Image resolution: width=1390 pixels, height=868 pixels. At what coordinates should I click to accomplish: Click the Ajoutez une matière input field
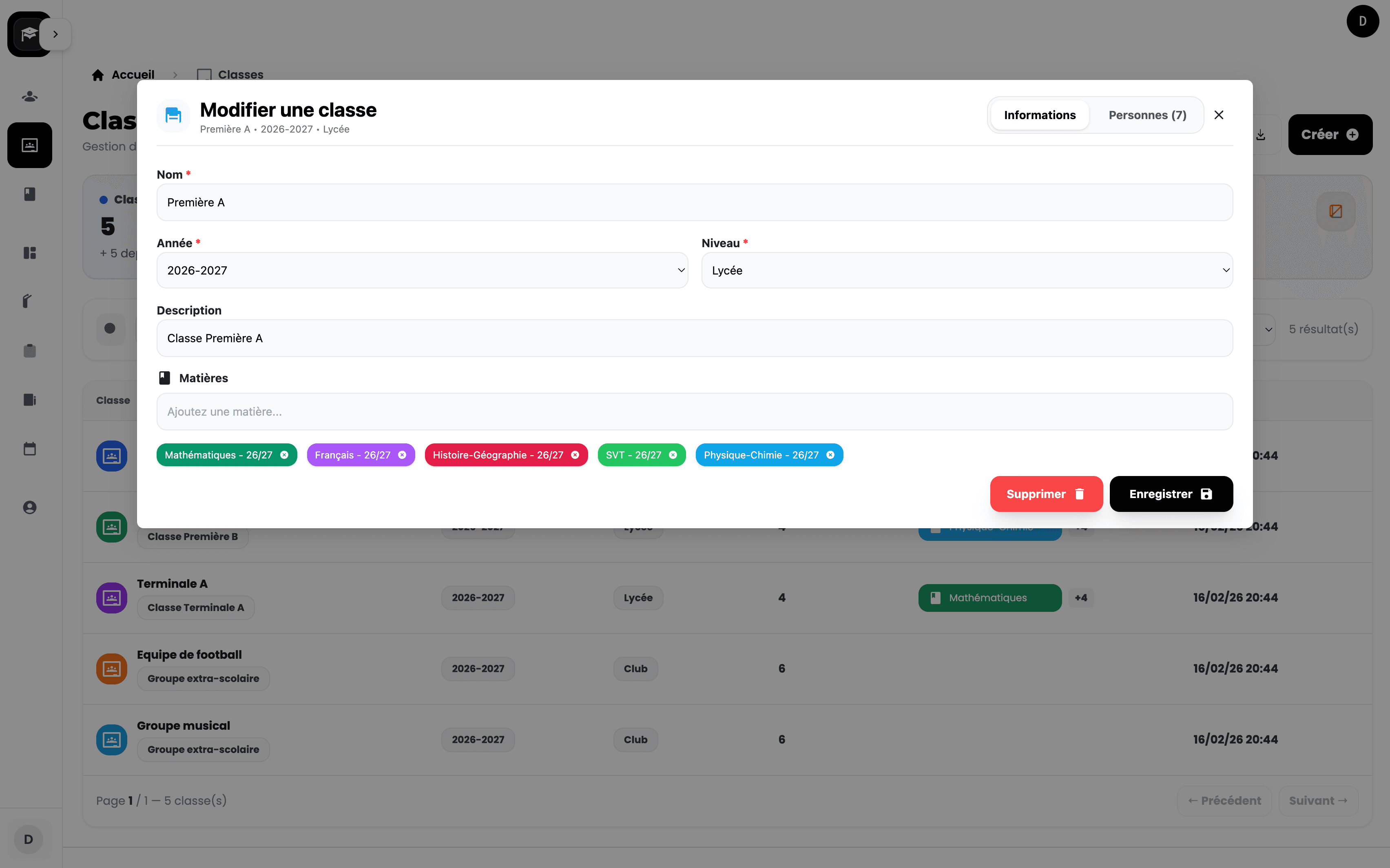pyautogui.click(x=694, y=412)
